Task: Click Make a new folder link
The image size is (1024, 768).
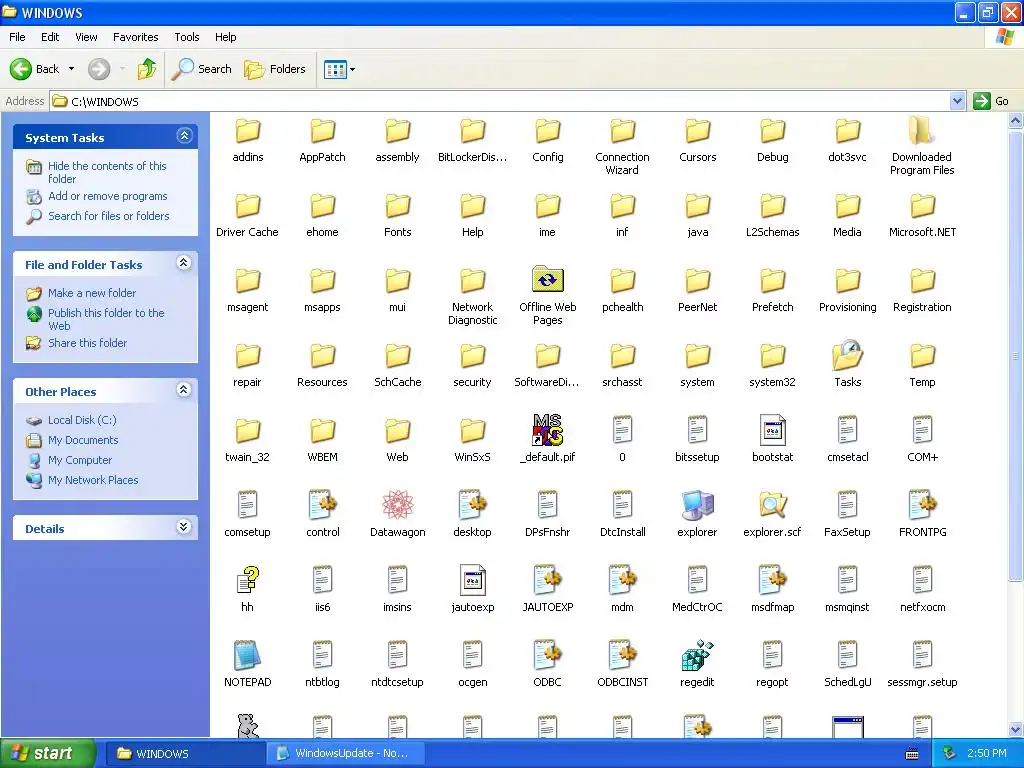Action: (x=92, y=293)
